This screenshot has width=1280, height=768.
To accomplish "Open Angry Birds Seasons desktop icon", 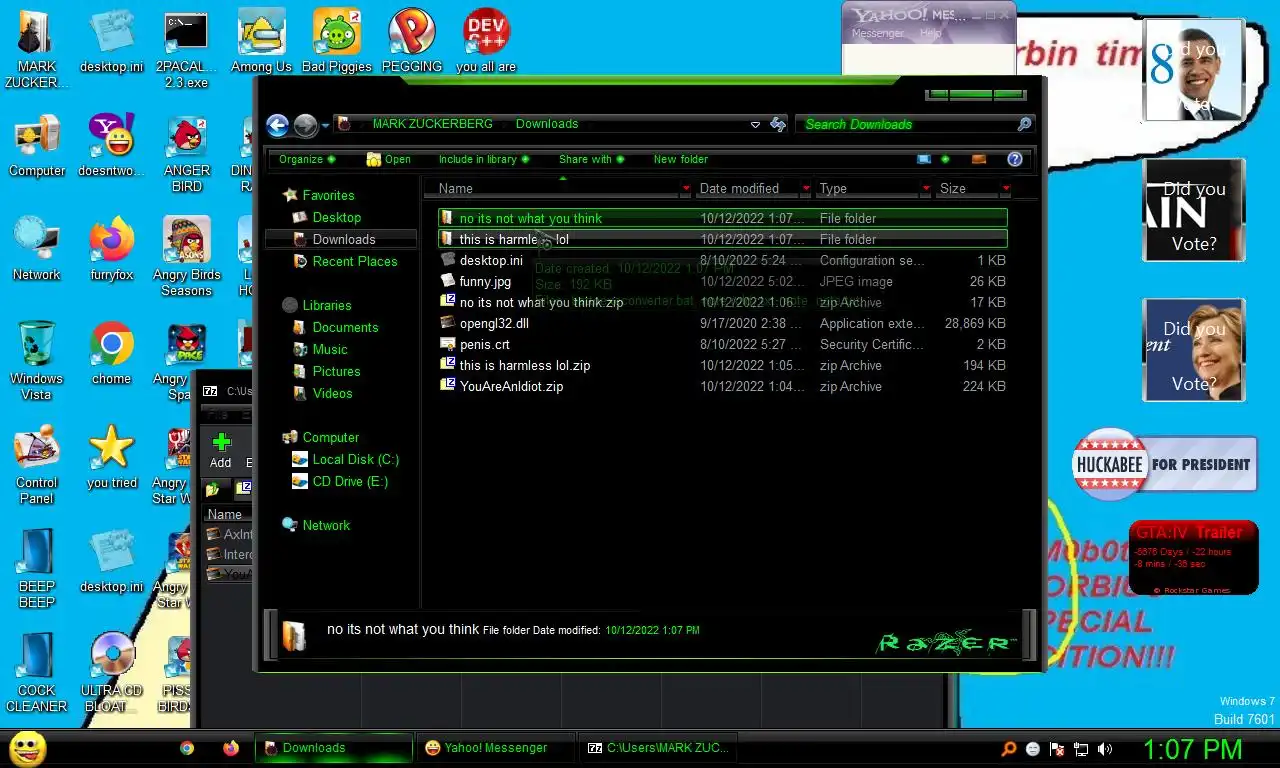I will [x=186, y=258].
